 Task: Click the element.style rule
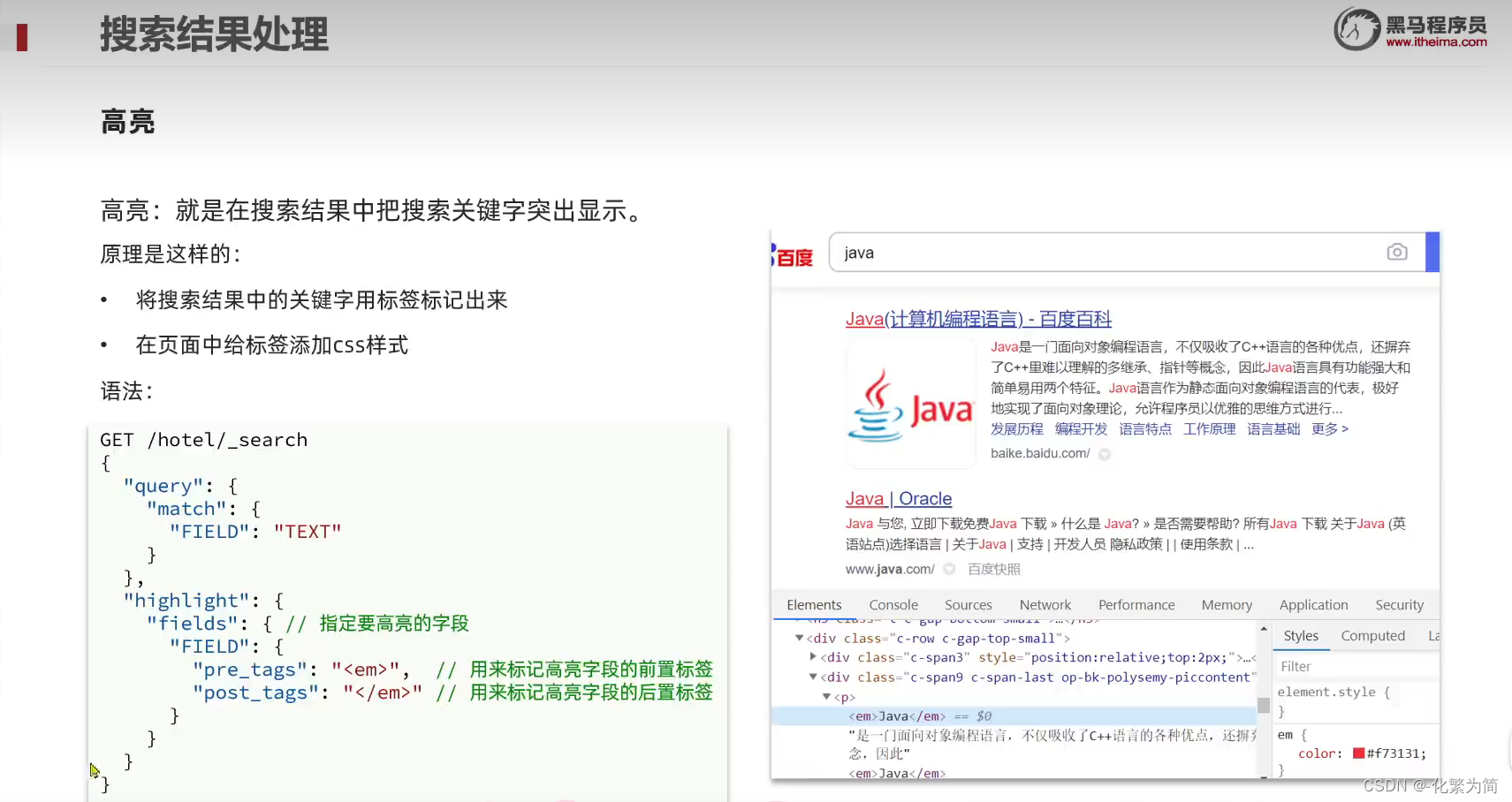(1333, 692)
